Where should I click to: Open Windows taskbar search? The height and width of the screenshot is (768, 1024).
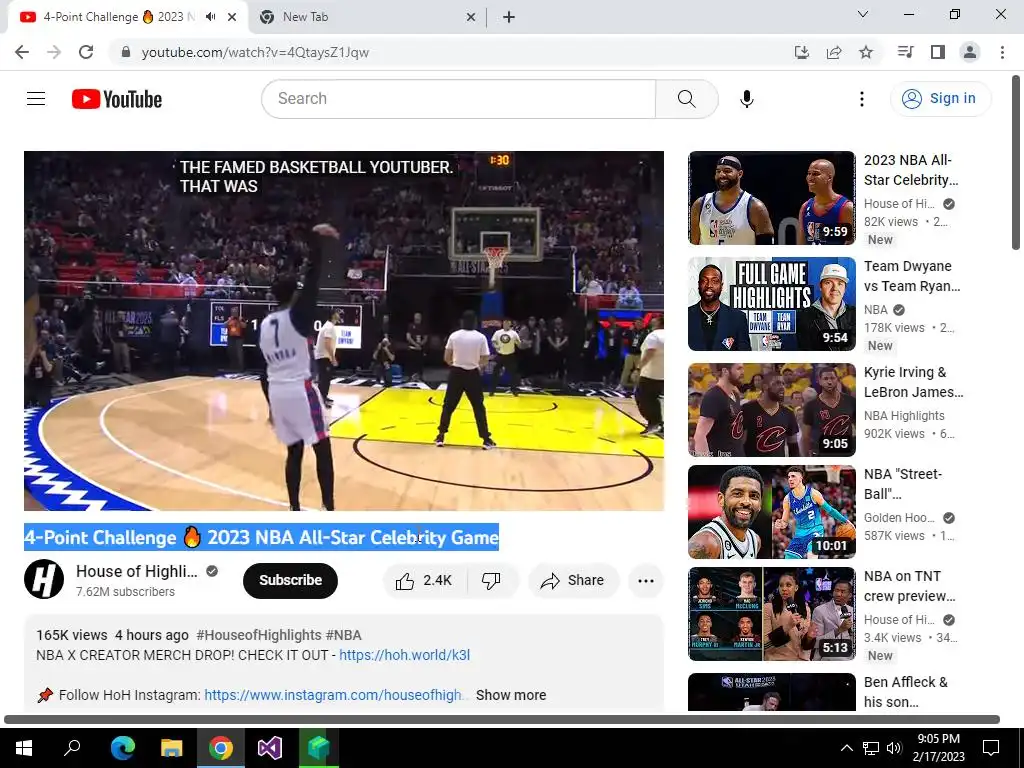72,747
